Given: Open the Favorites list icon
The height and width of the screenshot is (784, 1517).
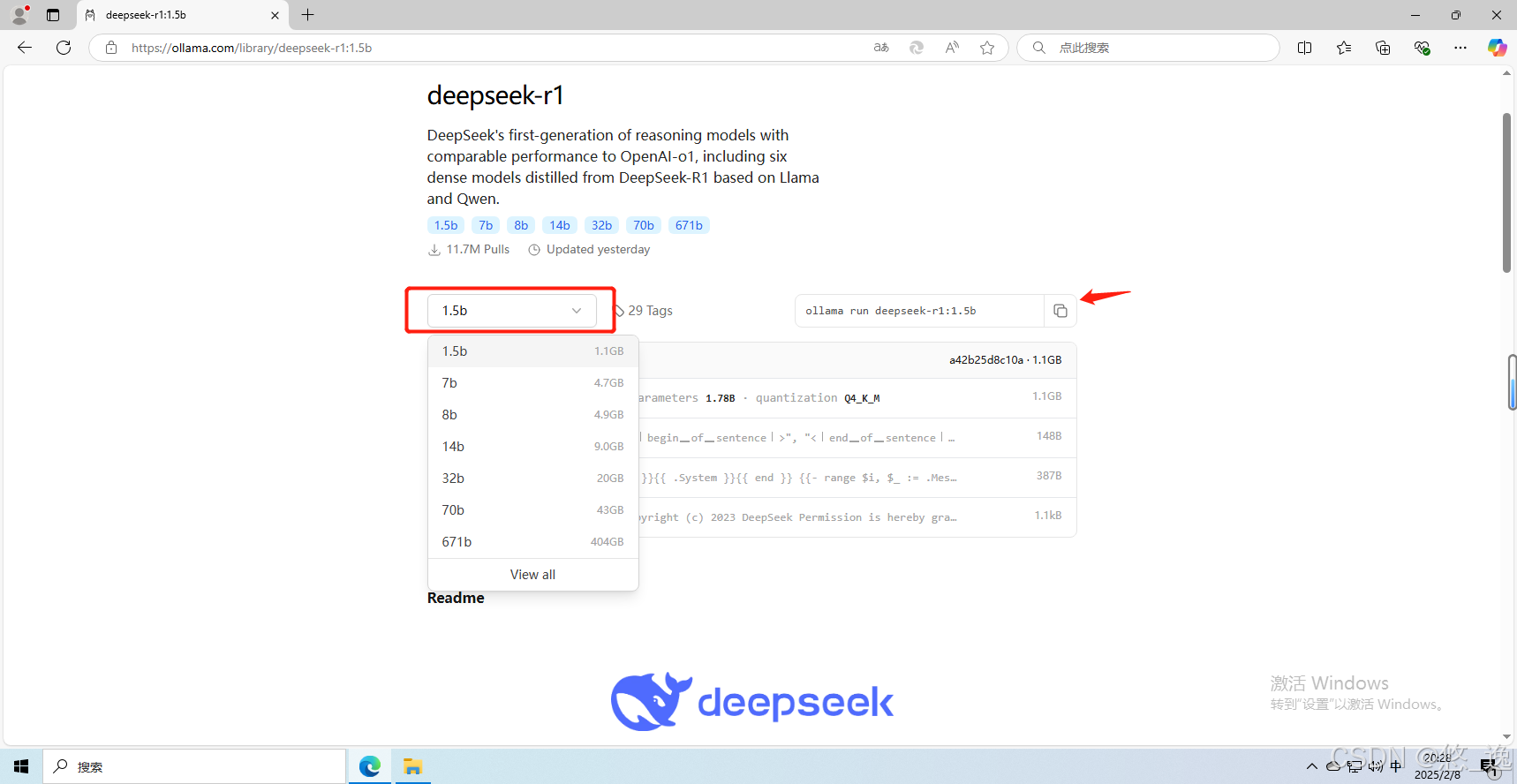Looking at the screenshot, I should (1344, 48).
